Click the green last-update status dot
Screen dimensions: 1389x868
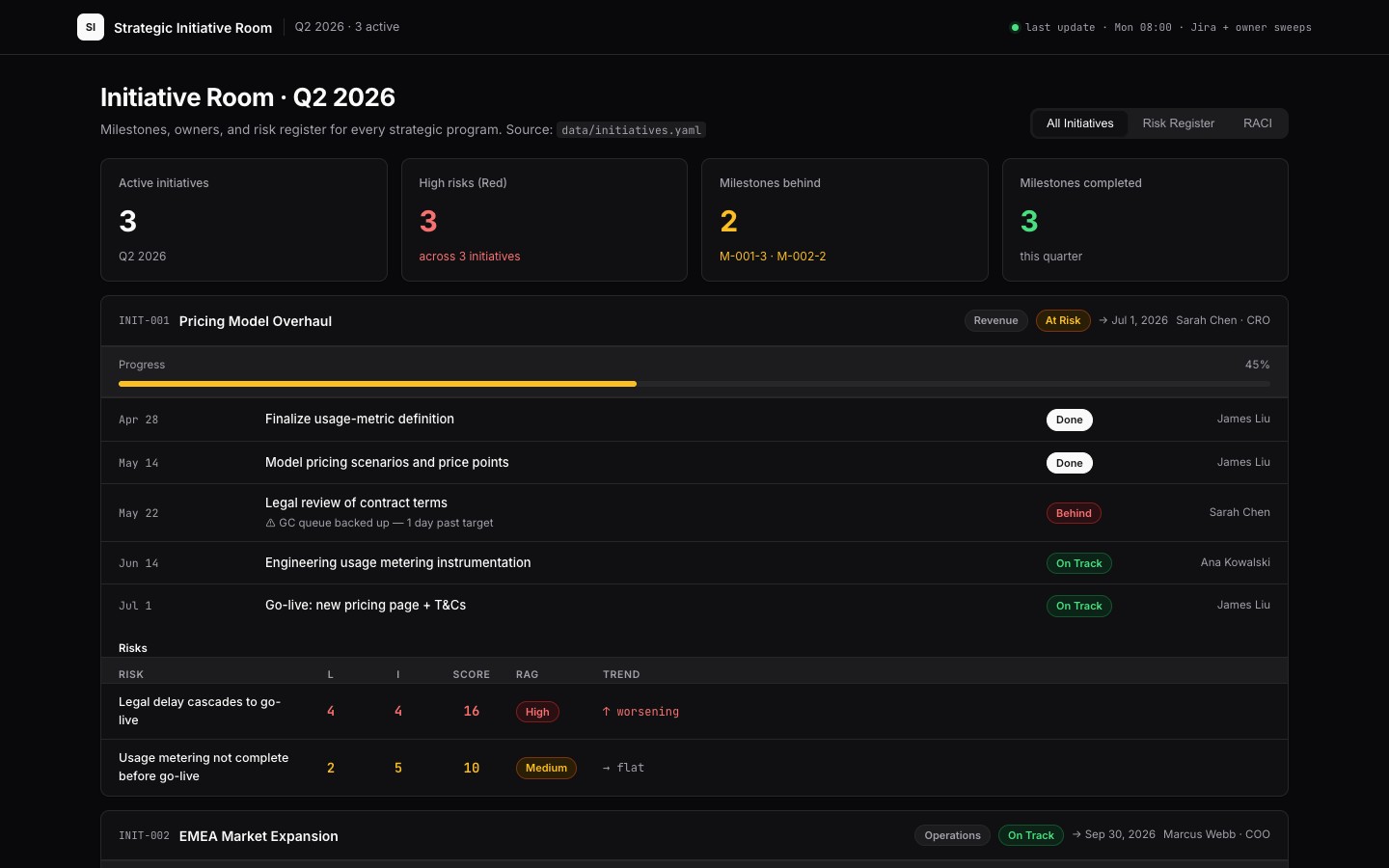(x=1015, y=27)
